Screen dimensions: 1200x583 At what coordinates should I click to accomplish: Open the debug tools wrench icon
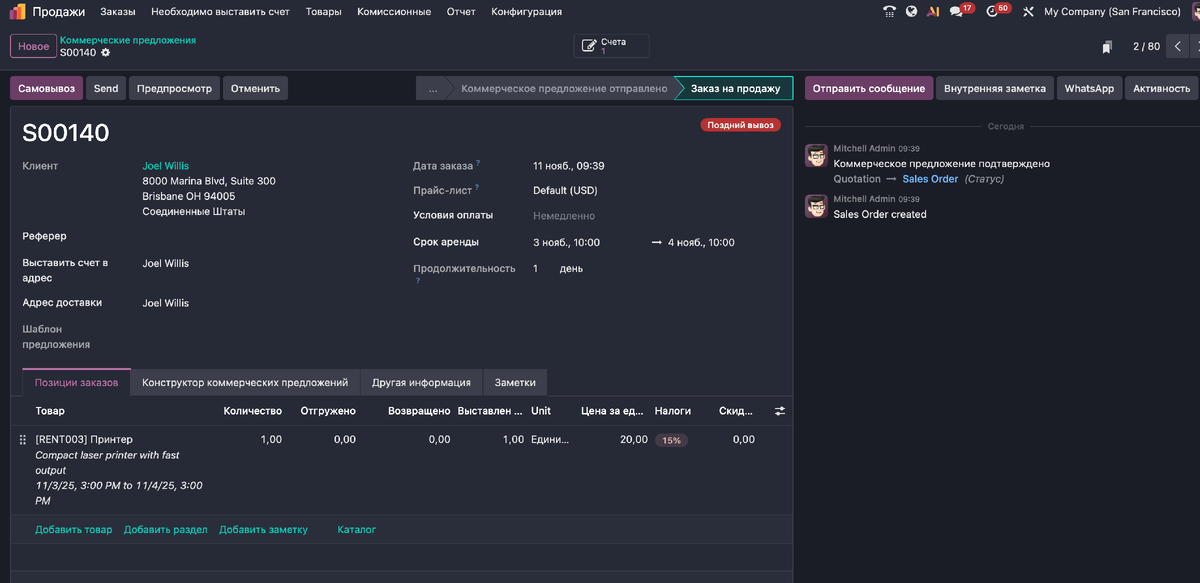[1028, 12]
